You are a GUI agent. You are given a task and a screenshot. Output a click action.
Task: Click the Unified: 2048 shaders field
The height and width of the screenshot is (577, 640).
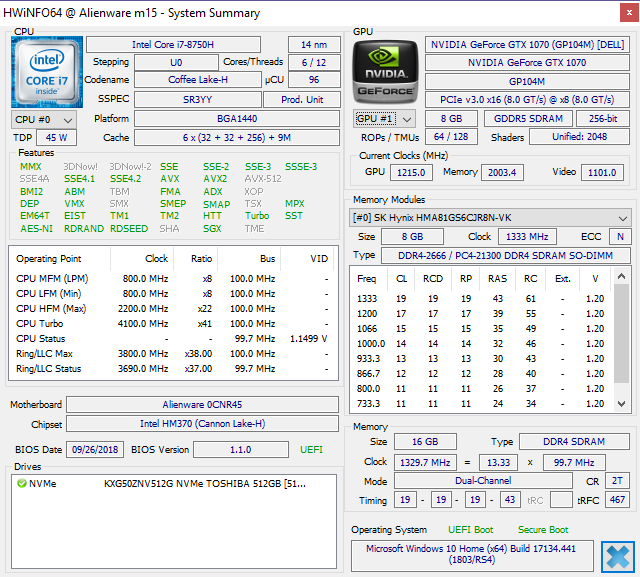580,137
